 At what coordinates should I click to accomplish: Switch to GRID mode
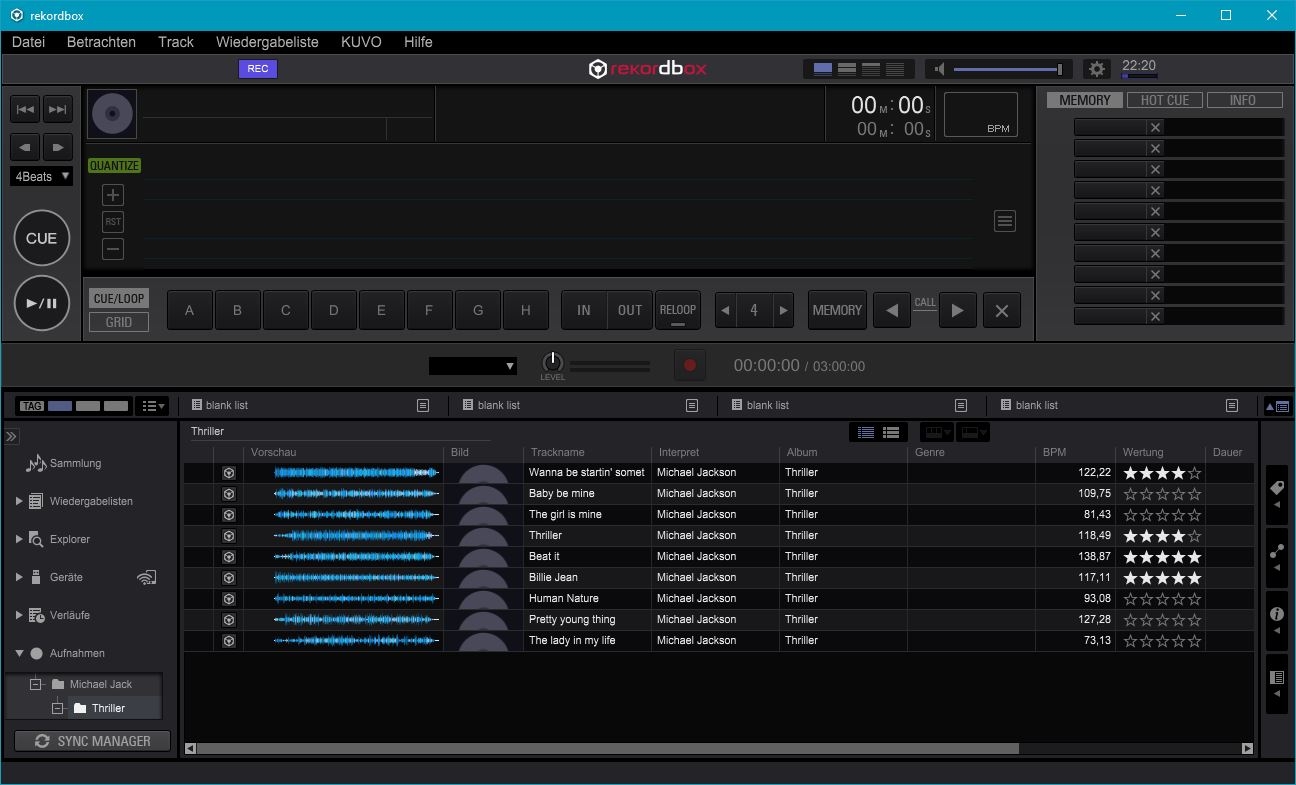[119, 322]
